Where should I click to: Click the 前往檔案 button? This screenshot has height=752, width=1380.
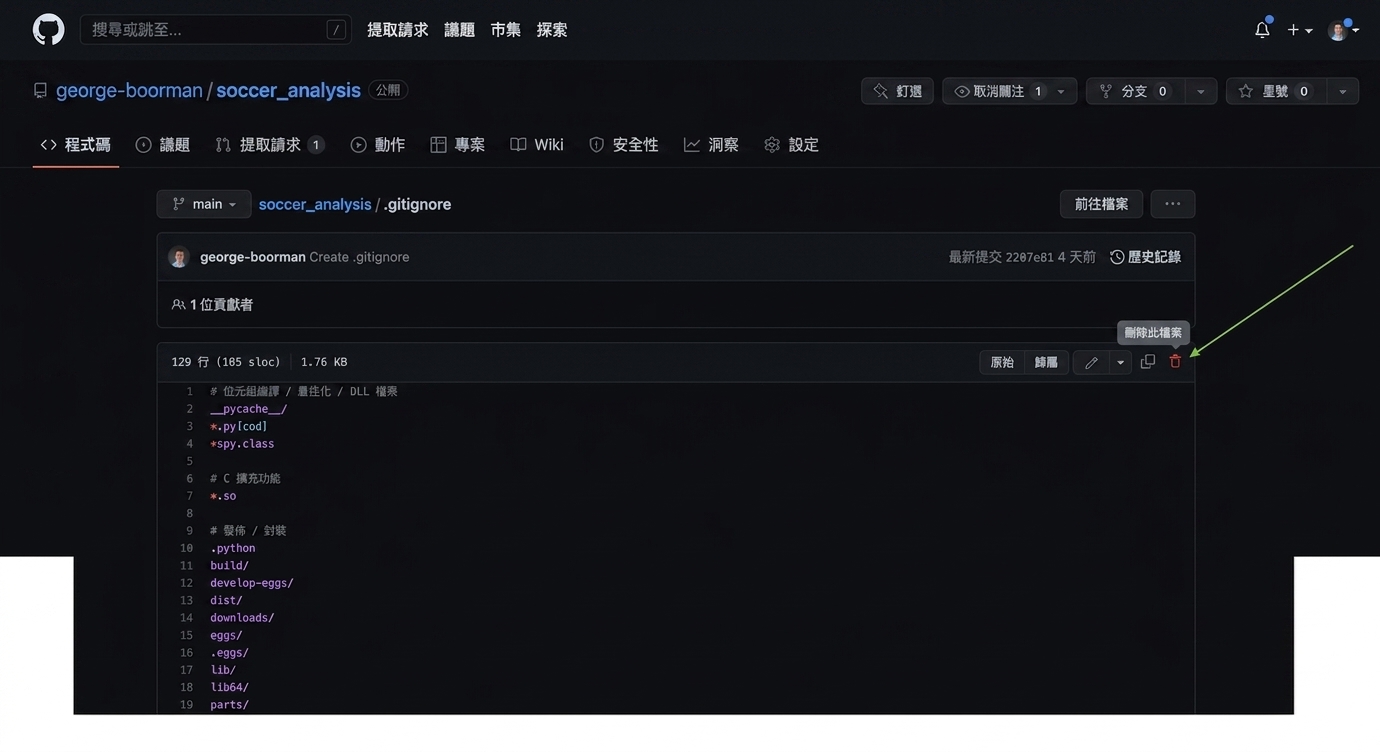(1101, 204)
